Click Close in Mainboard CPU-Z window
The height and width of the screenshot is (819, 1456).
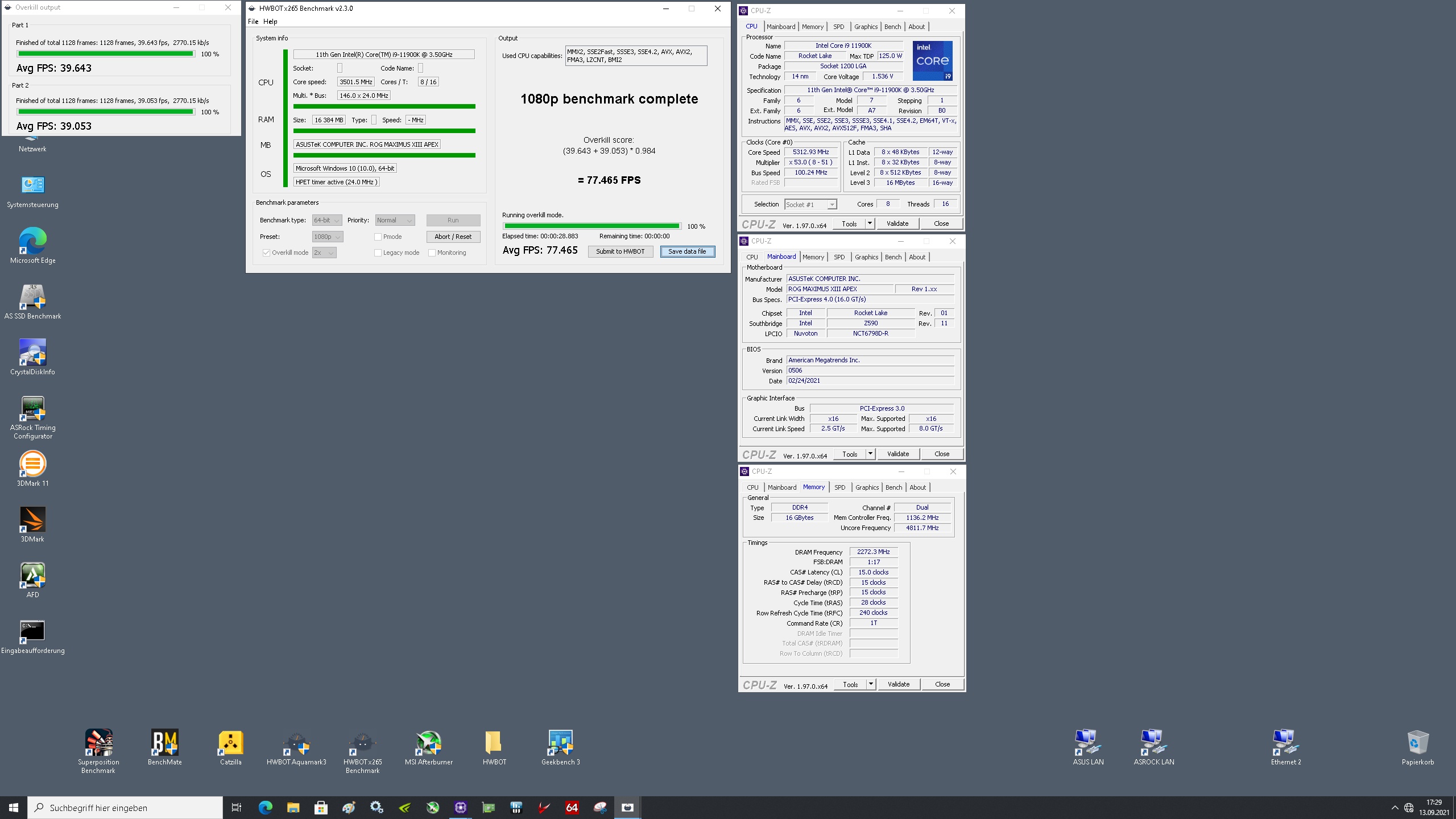[942, 454]
